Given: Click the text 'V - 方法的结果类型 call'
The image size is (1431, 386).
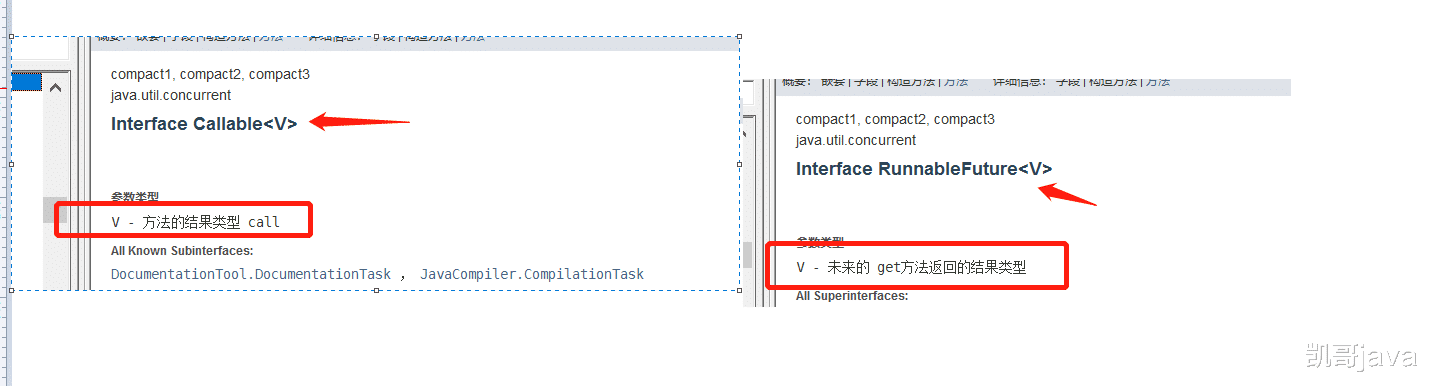Looking at the screenshot, I should (x=195, y=222).
